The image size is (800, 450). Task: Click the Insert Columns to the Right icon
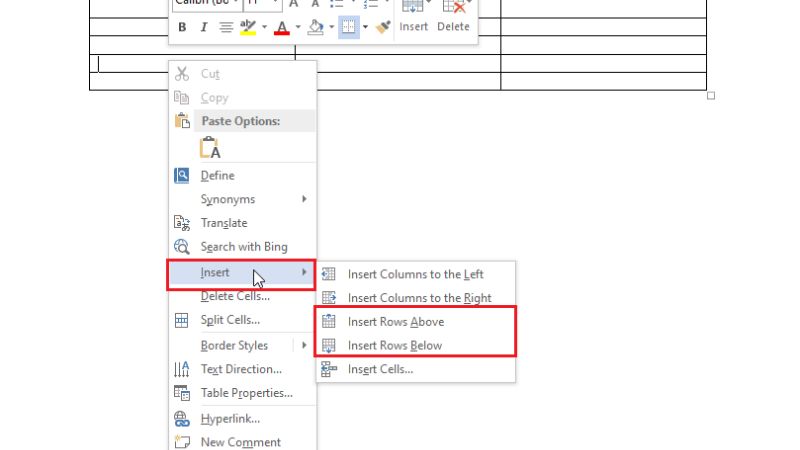point(329,297)
